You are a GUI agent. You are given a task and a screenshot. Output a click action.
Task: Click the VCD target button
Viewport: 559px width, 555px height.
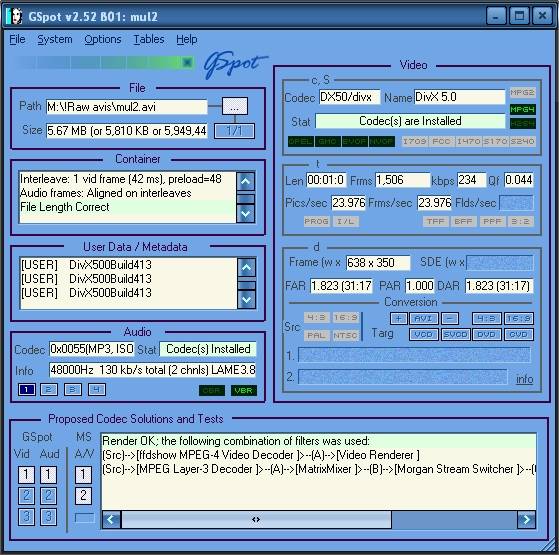click(x=424, y=335)
